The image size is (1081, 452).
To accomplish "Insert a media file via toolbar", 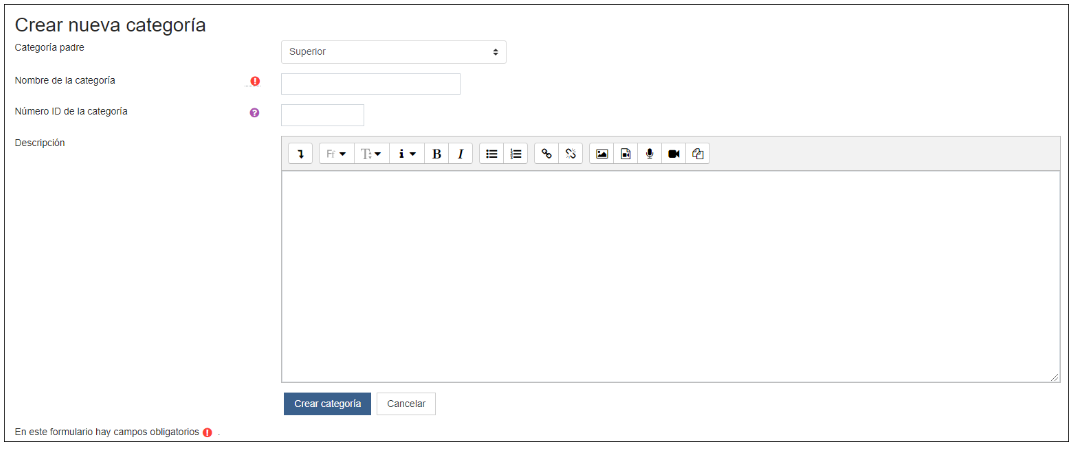I will pos(625,154).
